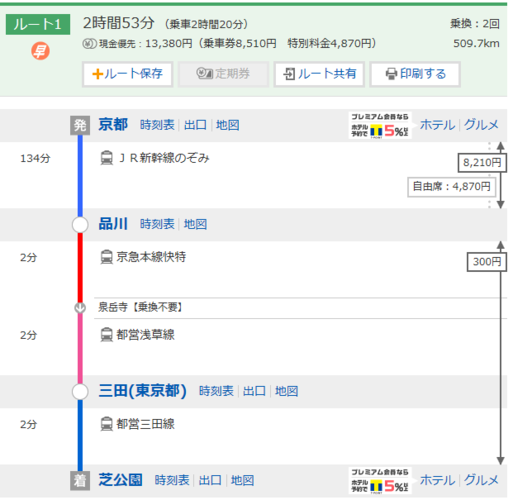The width and height of the screenshot is (513, 500).
Task: Click the 京急本線快特 line name
Action: point(151,257)
